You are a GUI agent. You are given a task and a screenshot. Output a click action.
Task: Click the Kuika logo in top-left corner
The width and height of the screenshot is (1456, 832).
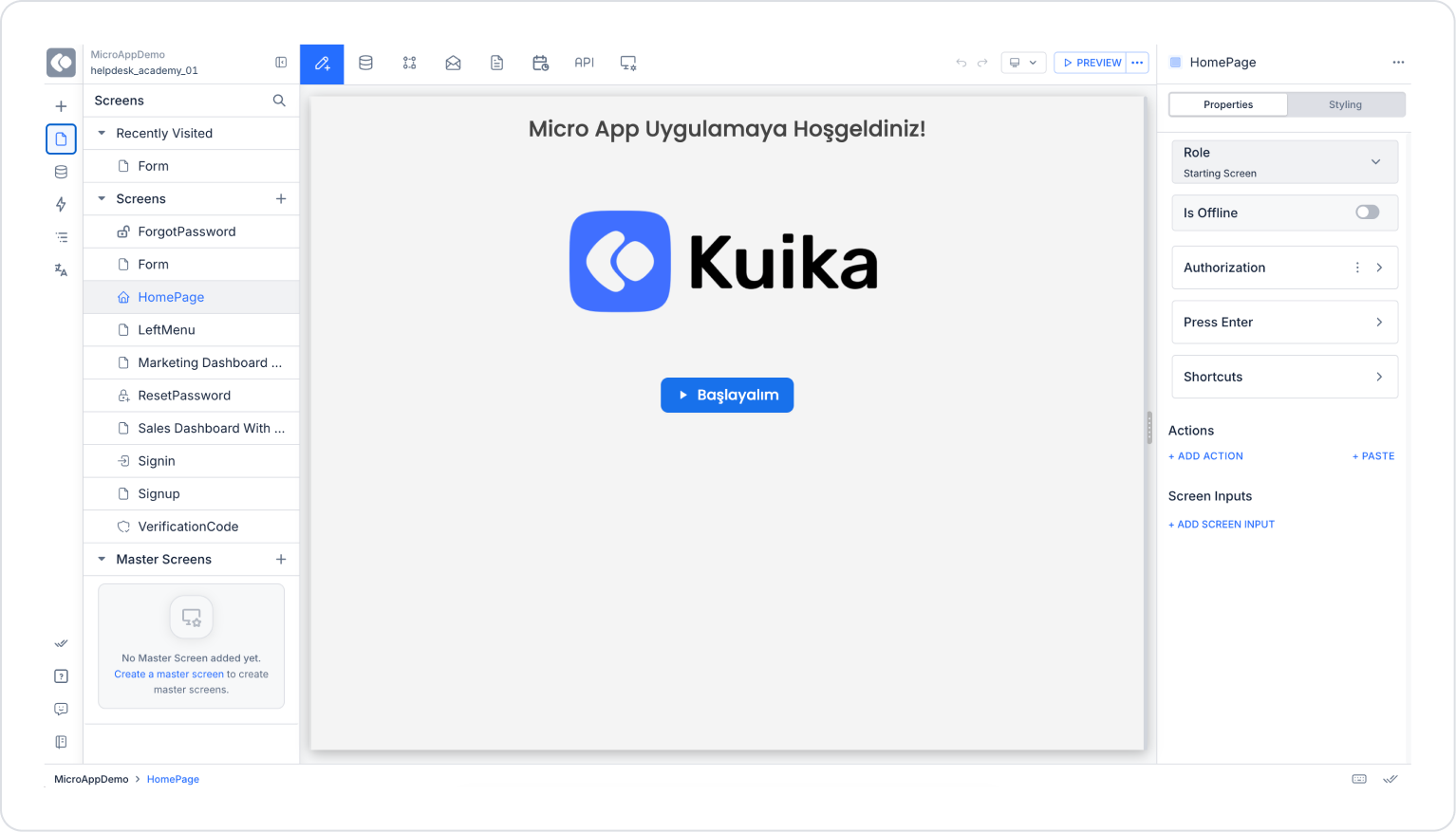click(x=62, y=63)
